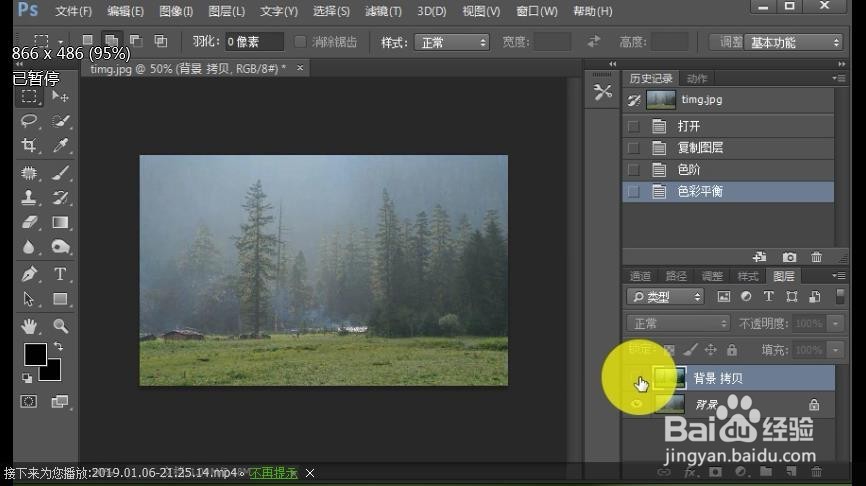Select the Quick Selection tool
Viewport: 866px width, 486px height.
(60, 121)
